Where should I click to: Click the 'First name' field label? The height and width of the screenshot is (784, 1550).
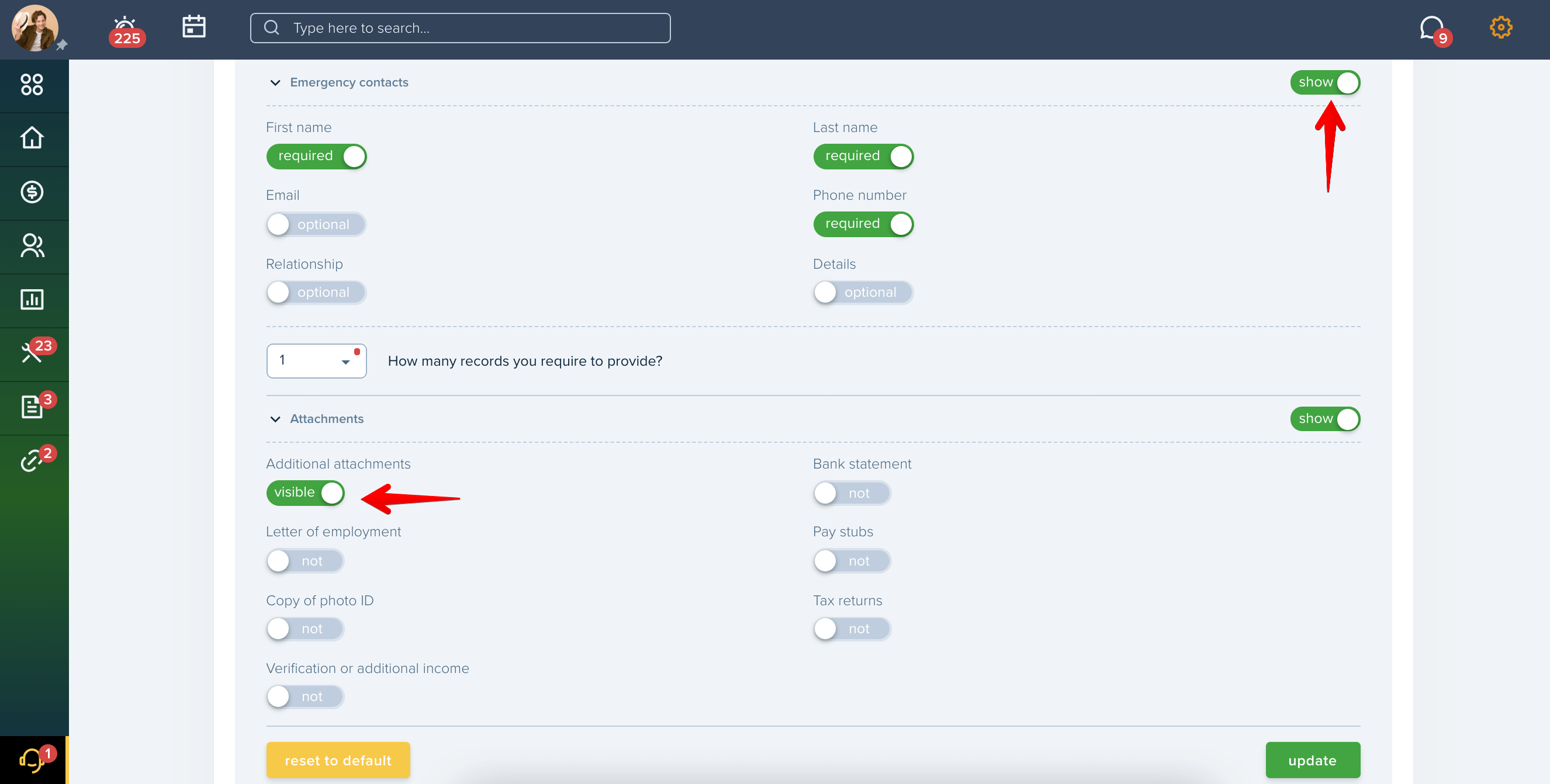click(x=299, y=127)
